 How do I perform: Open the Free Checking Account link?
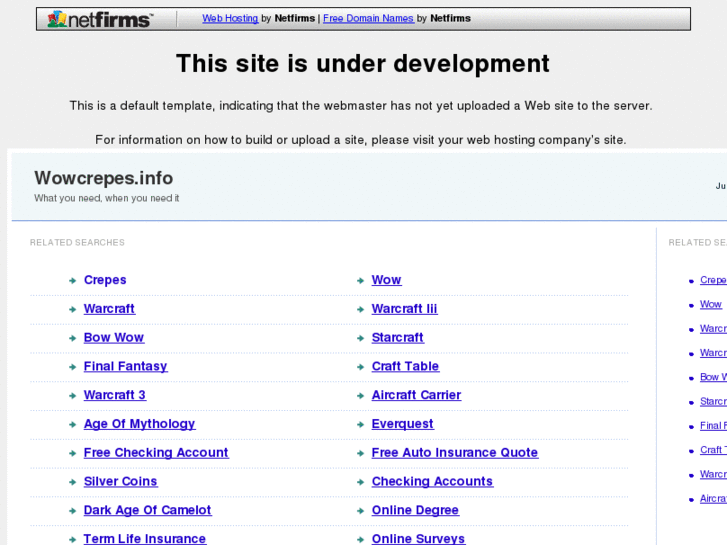(x=156, y=453)
